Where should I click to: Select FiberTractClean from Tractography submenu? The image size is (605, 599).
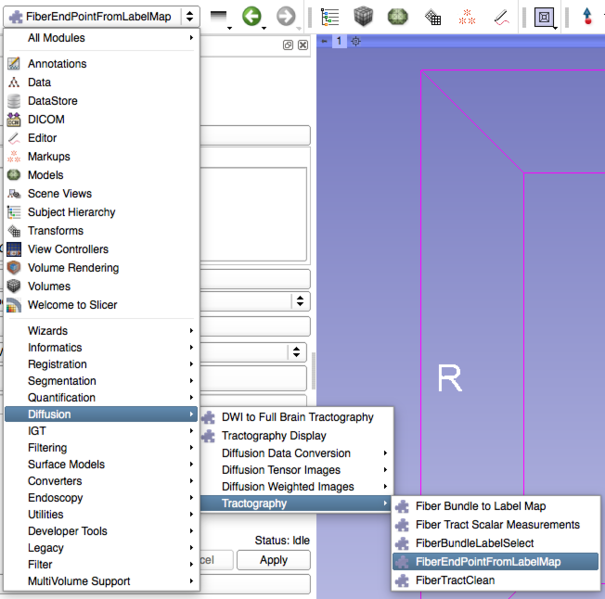(x=454, y=580)
